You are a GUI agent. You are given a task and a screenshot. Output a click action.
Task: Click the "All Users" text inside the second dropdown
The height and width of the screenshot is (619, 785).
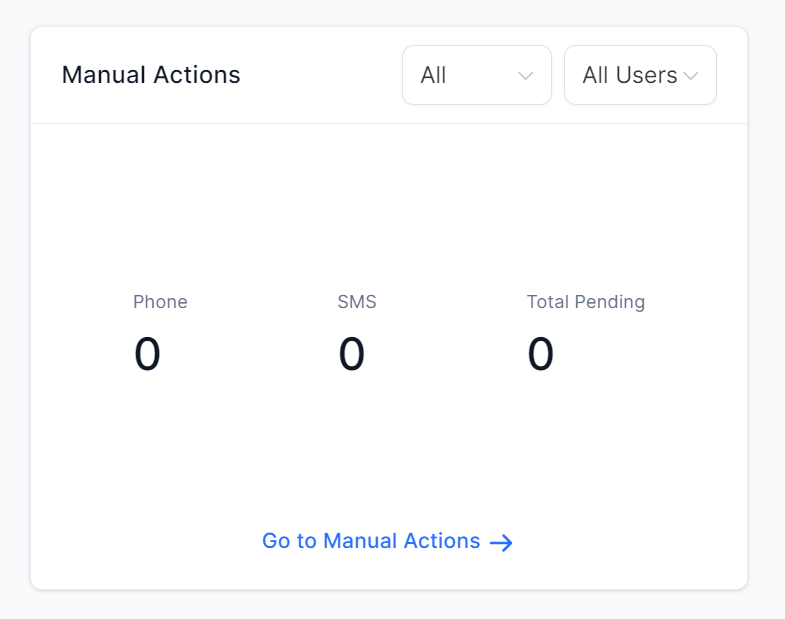point(629,76)
